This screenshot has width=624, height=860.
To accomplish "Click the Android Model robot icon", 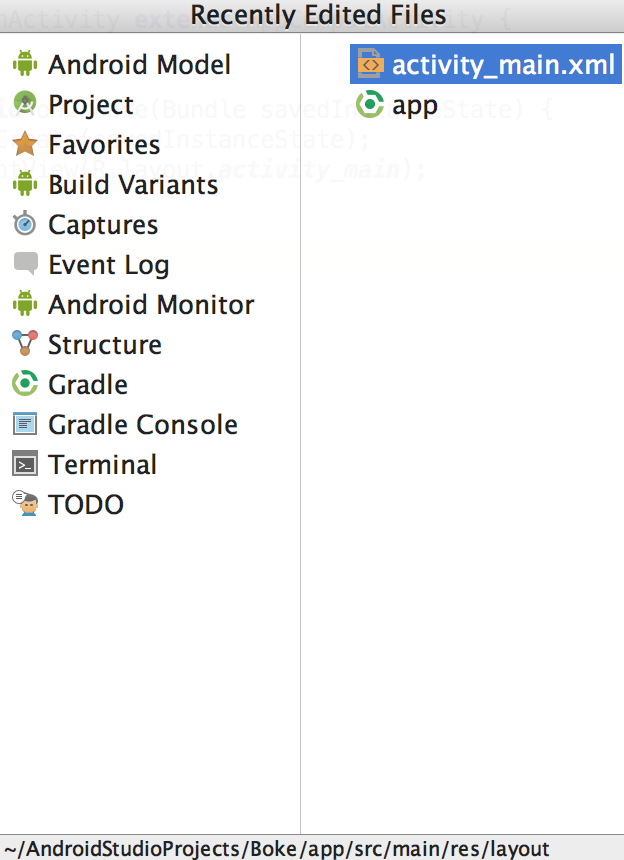I will pos(25,65).
